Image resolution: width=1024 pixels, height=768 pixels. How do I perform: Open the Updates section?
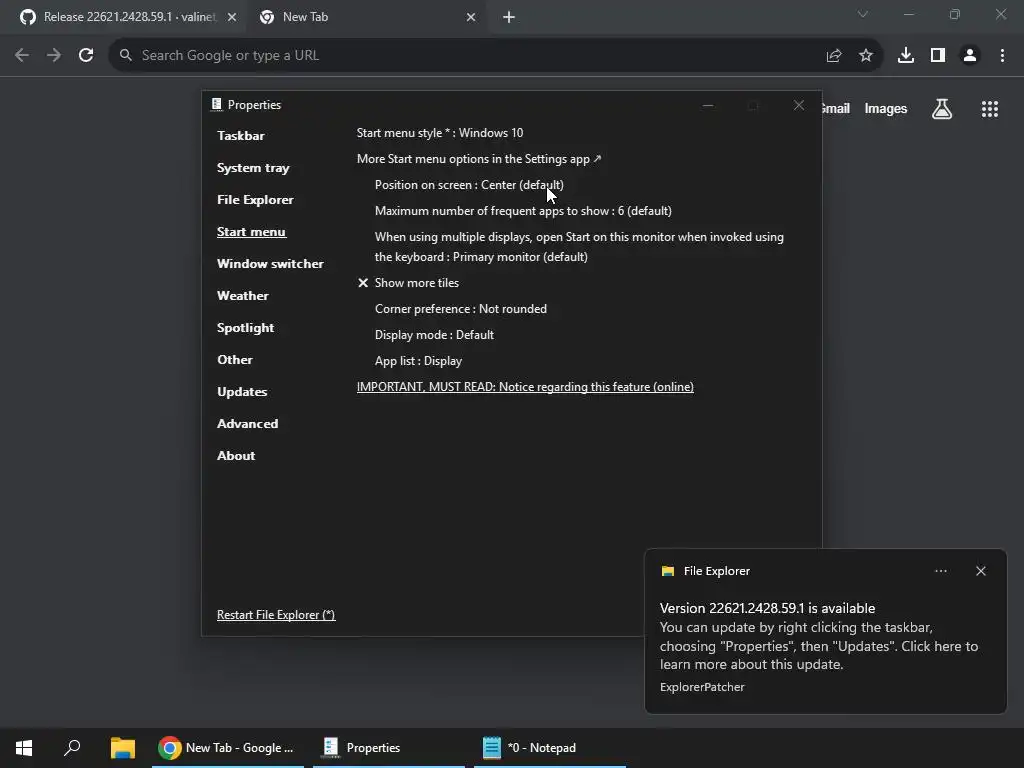242,392
